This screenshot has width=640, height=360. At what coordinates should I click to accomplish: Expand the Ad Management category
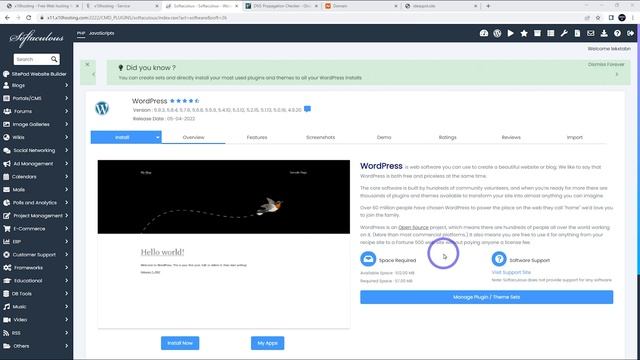point(35,164)
